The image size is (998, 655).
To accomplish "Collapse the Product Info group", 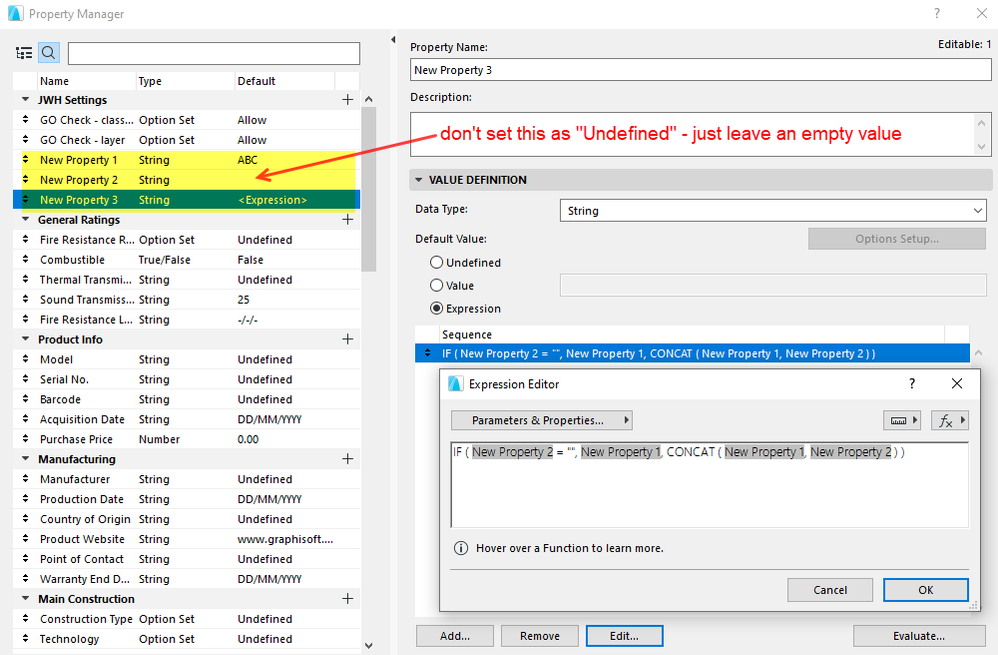I will 25,339.
